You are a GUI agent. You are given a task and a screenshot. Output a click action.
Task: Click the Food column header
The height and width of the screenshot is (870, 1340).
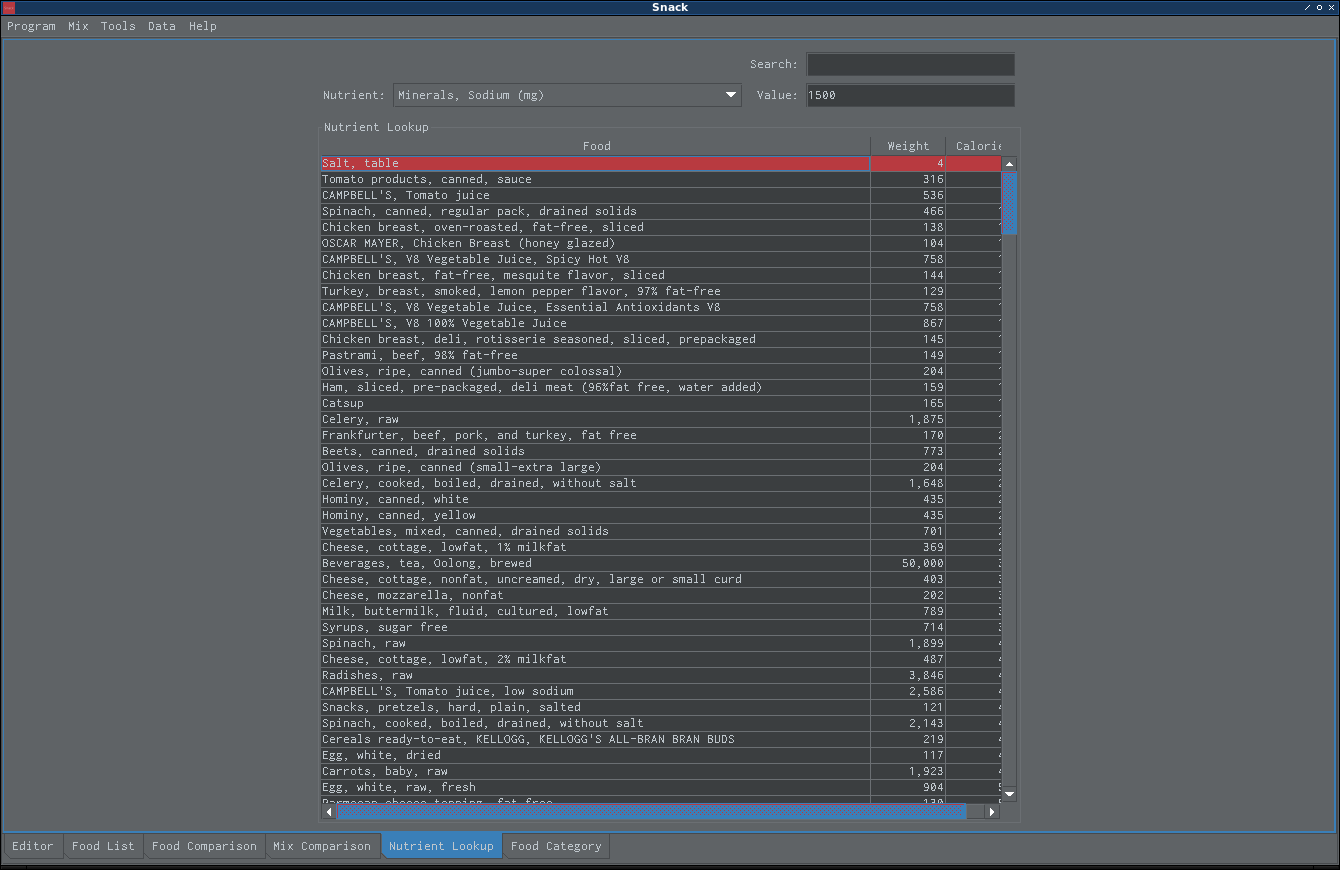596,146
